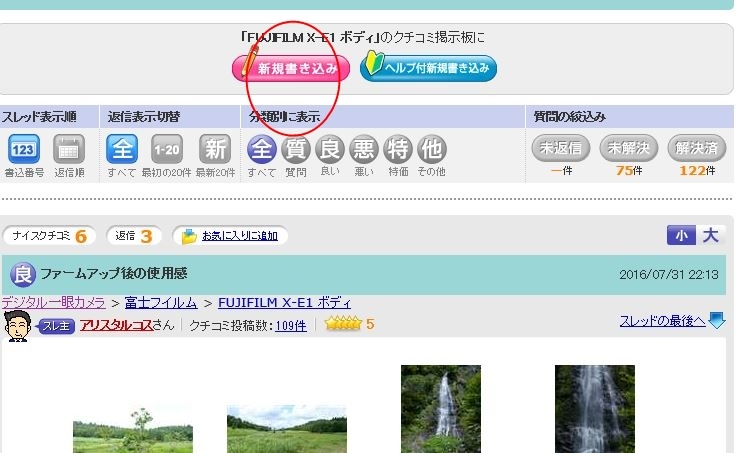Filter by その他 category icon
Viewport: 737px width, 453px height.
[431, 149]
